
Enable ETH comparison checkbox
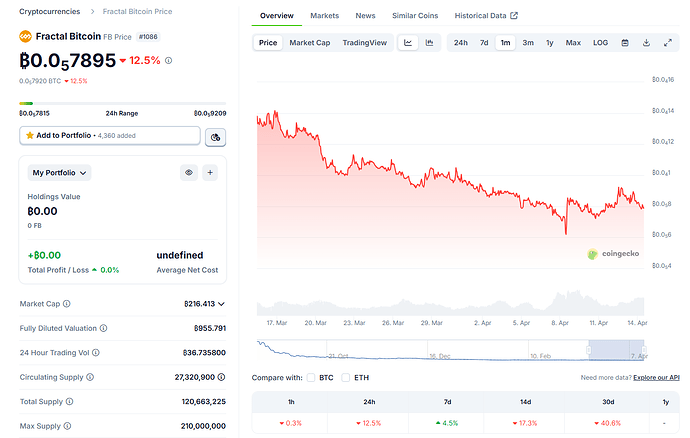(345, 377)
